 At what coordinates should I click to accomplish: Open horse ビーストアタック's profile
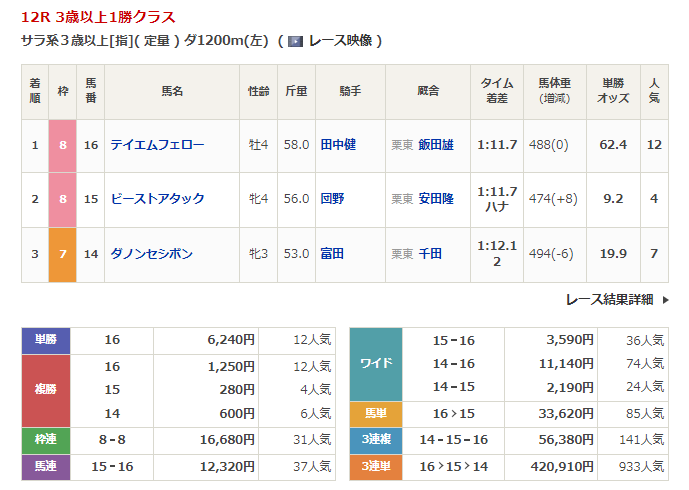157,199
